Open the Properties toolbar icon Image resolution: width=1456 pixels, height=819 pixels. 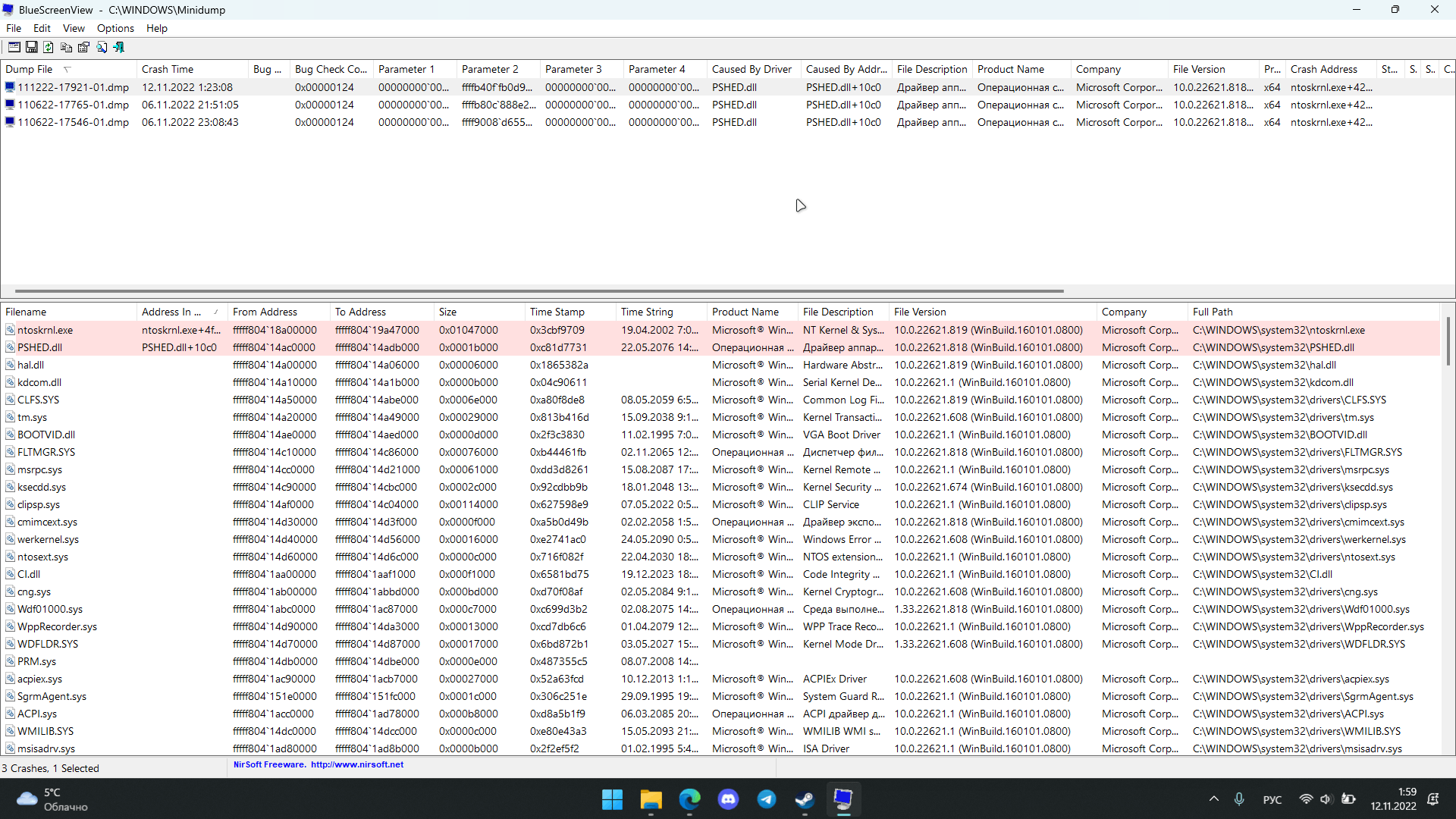click(x=83, y=47)
